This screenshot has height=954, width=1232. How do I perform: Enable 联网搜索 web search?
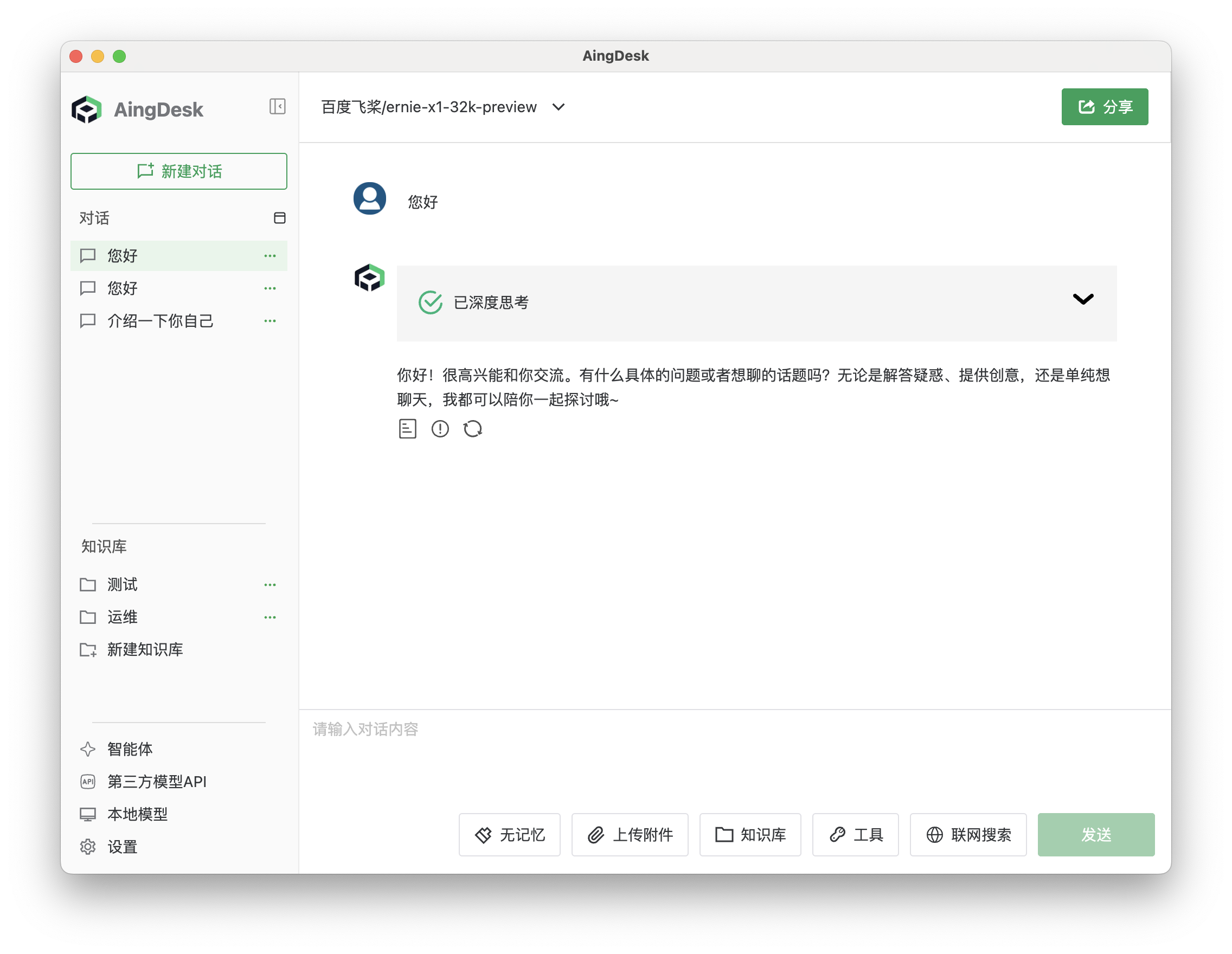pyautogui.click(x=968, y=835)
